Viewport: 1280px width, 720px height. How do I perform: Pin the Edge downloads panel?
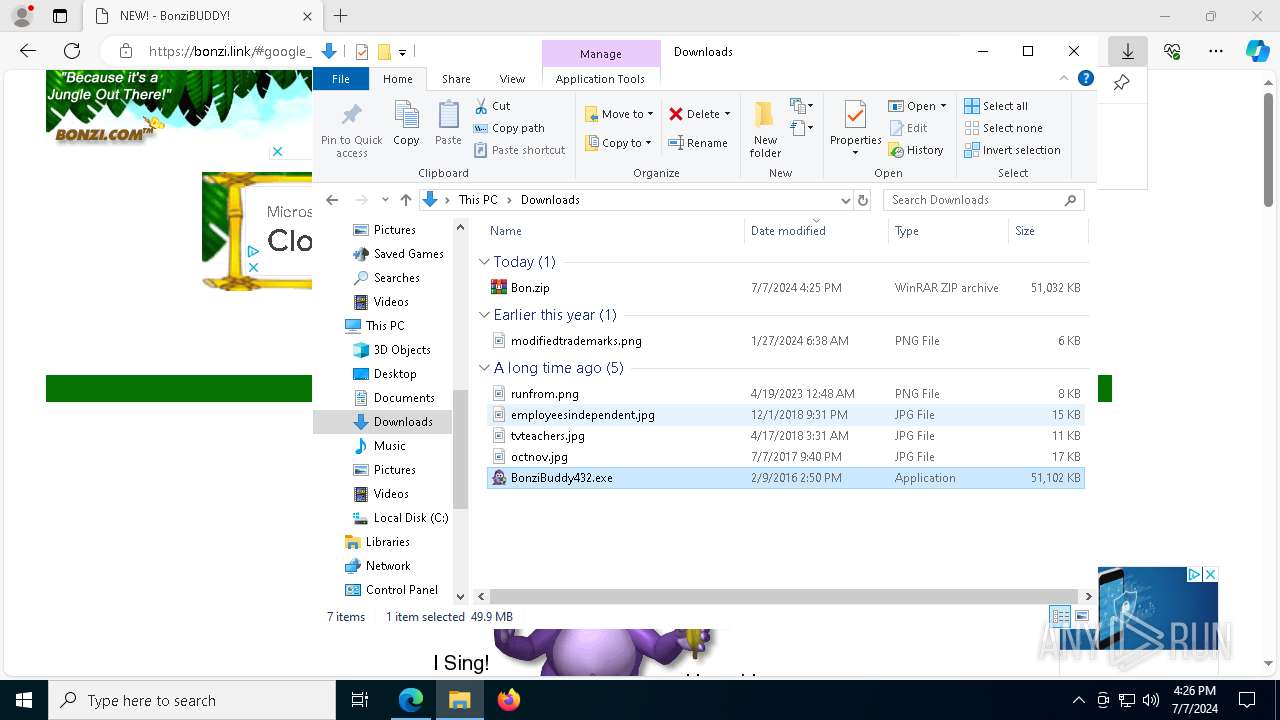[x=1122, y=83]
